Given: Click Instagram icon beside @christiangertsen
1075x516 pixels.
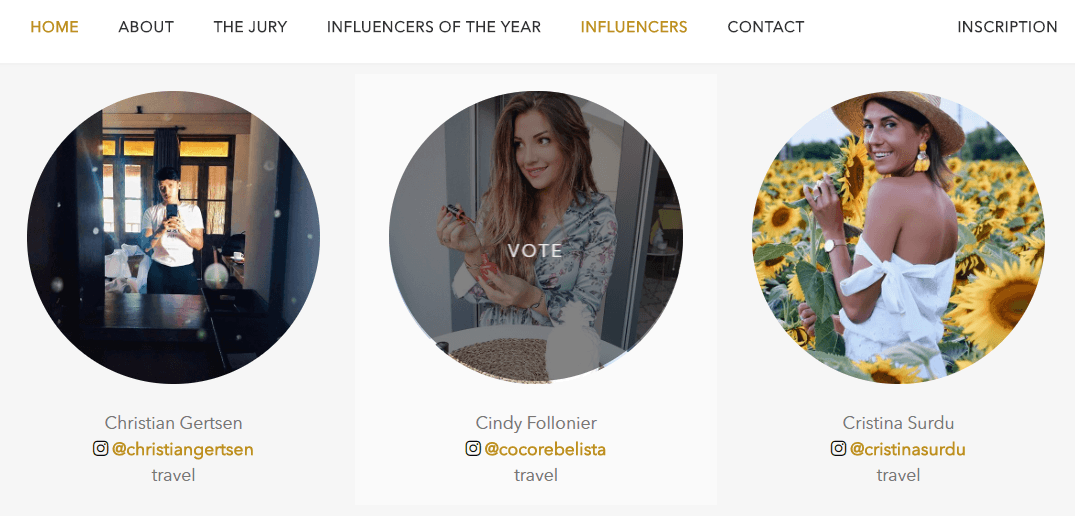Looking at the screenshot, I should 101,449.
